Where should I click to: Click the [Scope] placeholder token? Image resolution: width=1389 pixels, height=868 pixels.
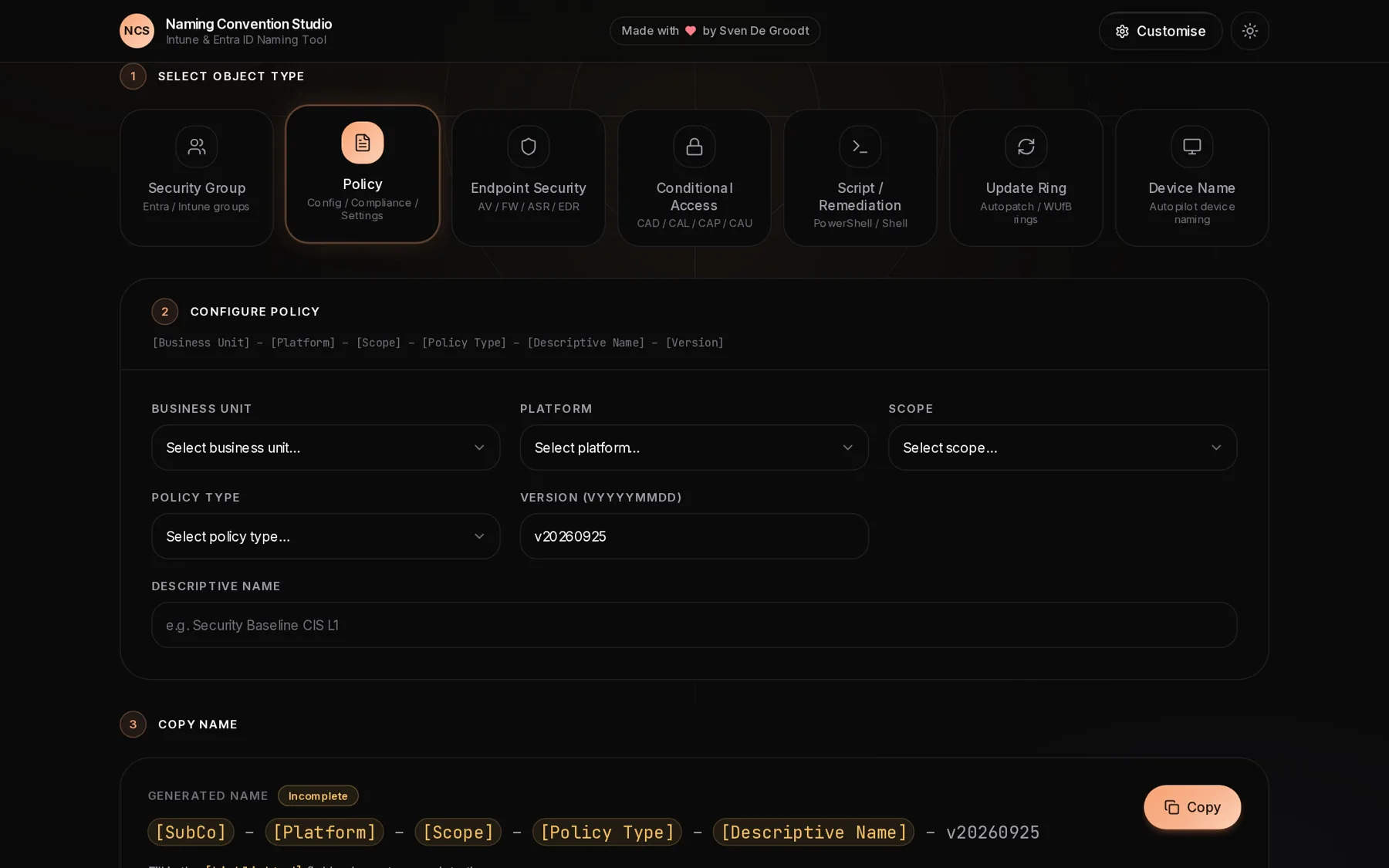pos(458,832)
